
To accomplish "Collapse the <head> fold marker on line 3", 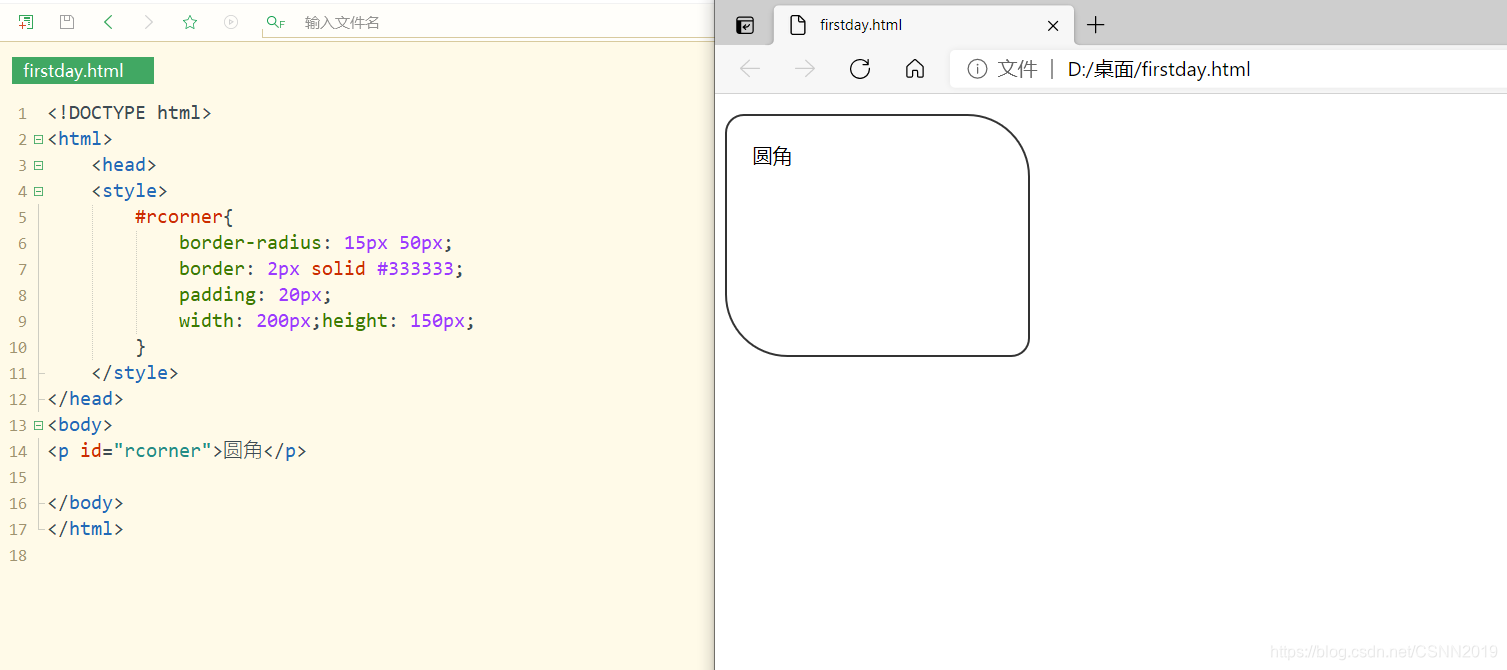I will click(x=38, y=165).
